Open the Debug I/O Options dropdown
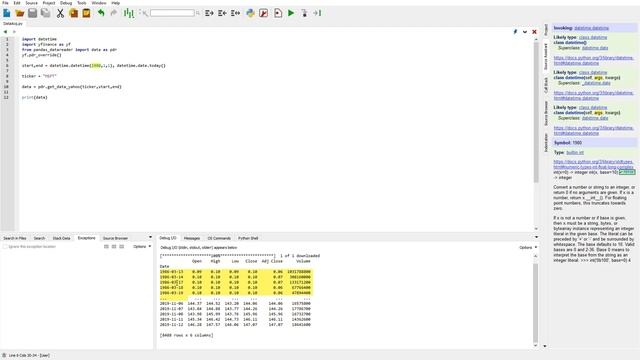 (528, 247)
